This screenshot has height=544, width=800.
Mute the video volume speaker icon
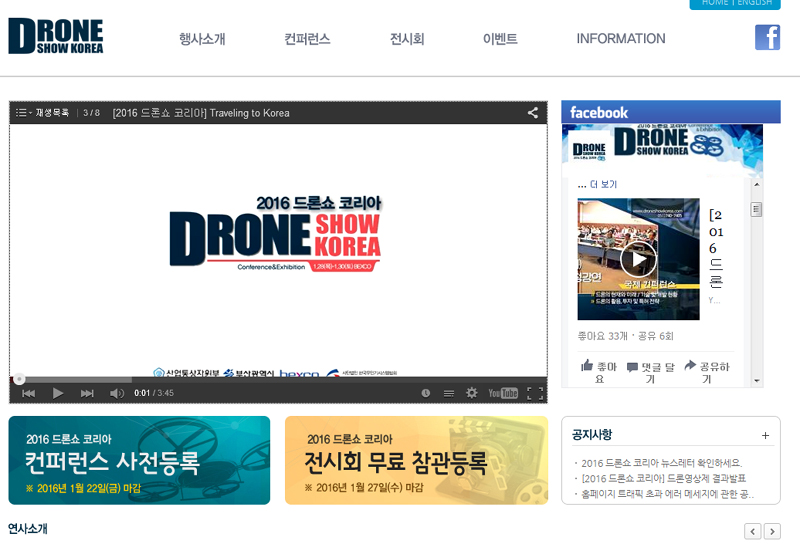click(x=117, y=393)
